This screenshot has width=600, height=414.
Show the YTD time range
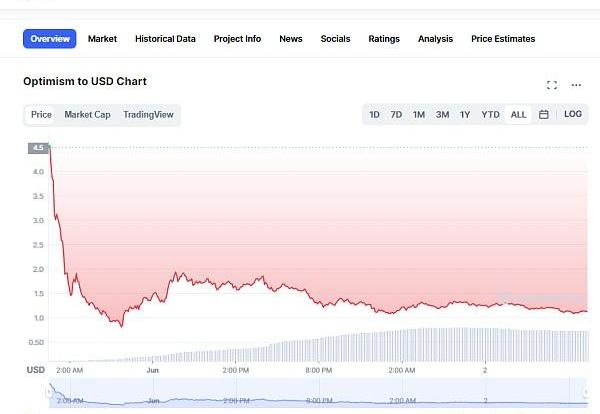pos(490,115)
